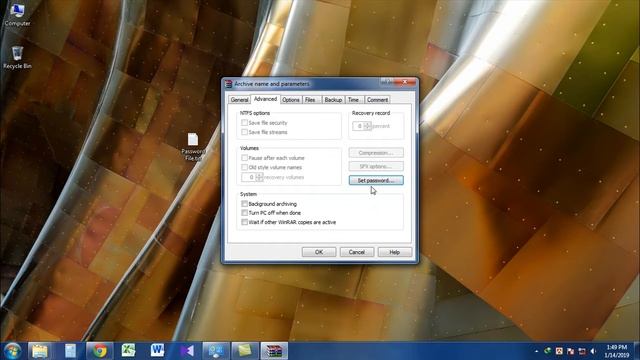The width and height of the screenshot is (640, 360).
Task: Click the Help button
Action: [x=395, y=252]
